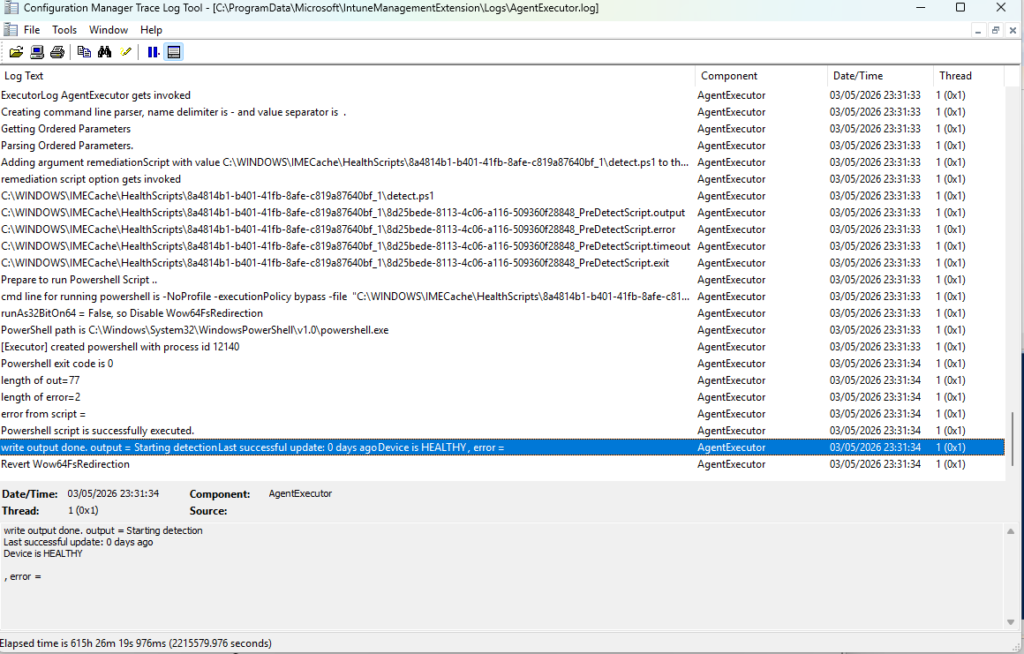Click the details pane scroll down arrow

click(1011, 622)
